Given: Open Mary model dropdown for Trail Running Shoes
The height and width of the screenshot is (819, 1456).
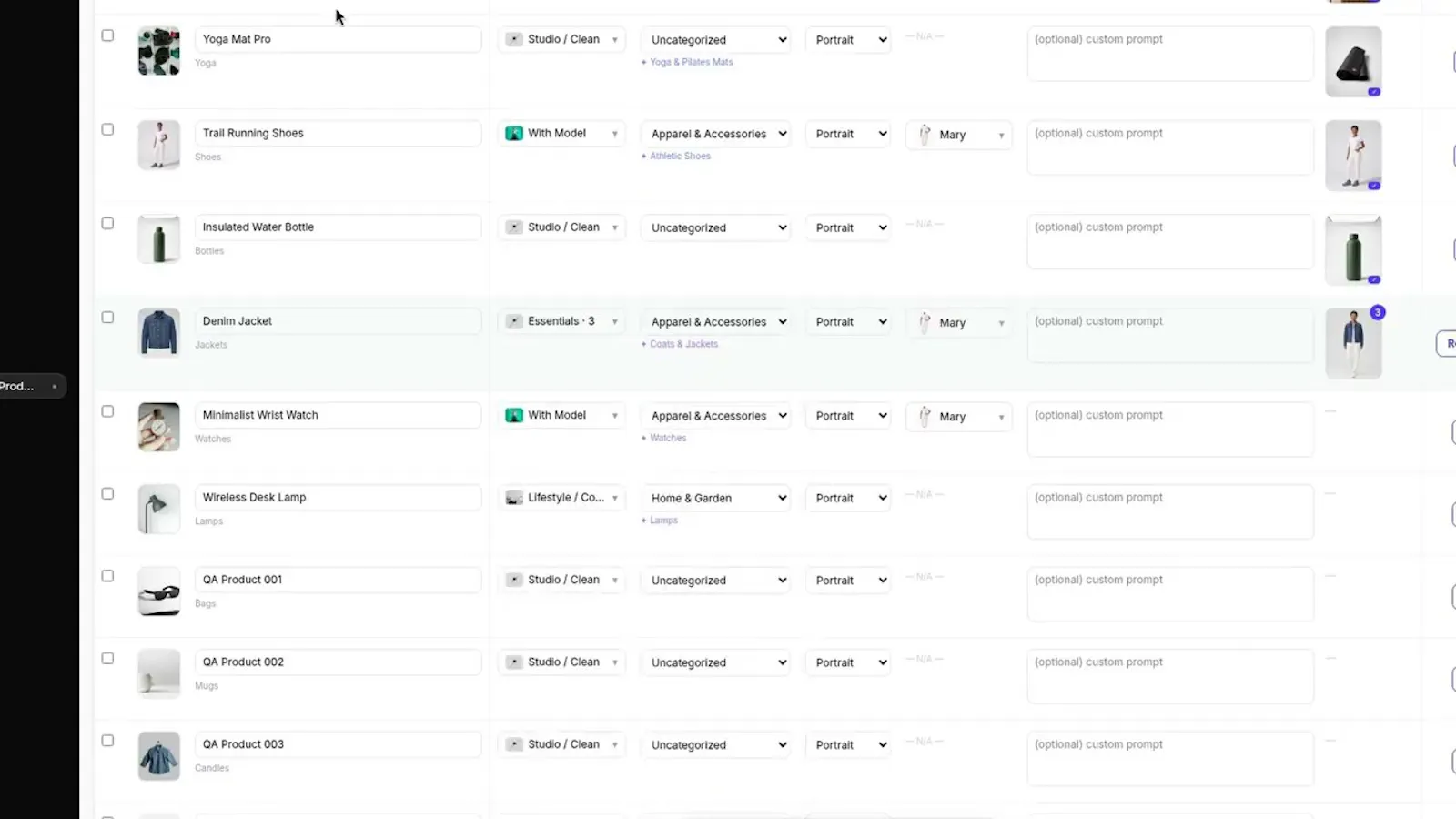Looking at the screenshot, I should click(959, 135).
